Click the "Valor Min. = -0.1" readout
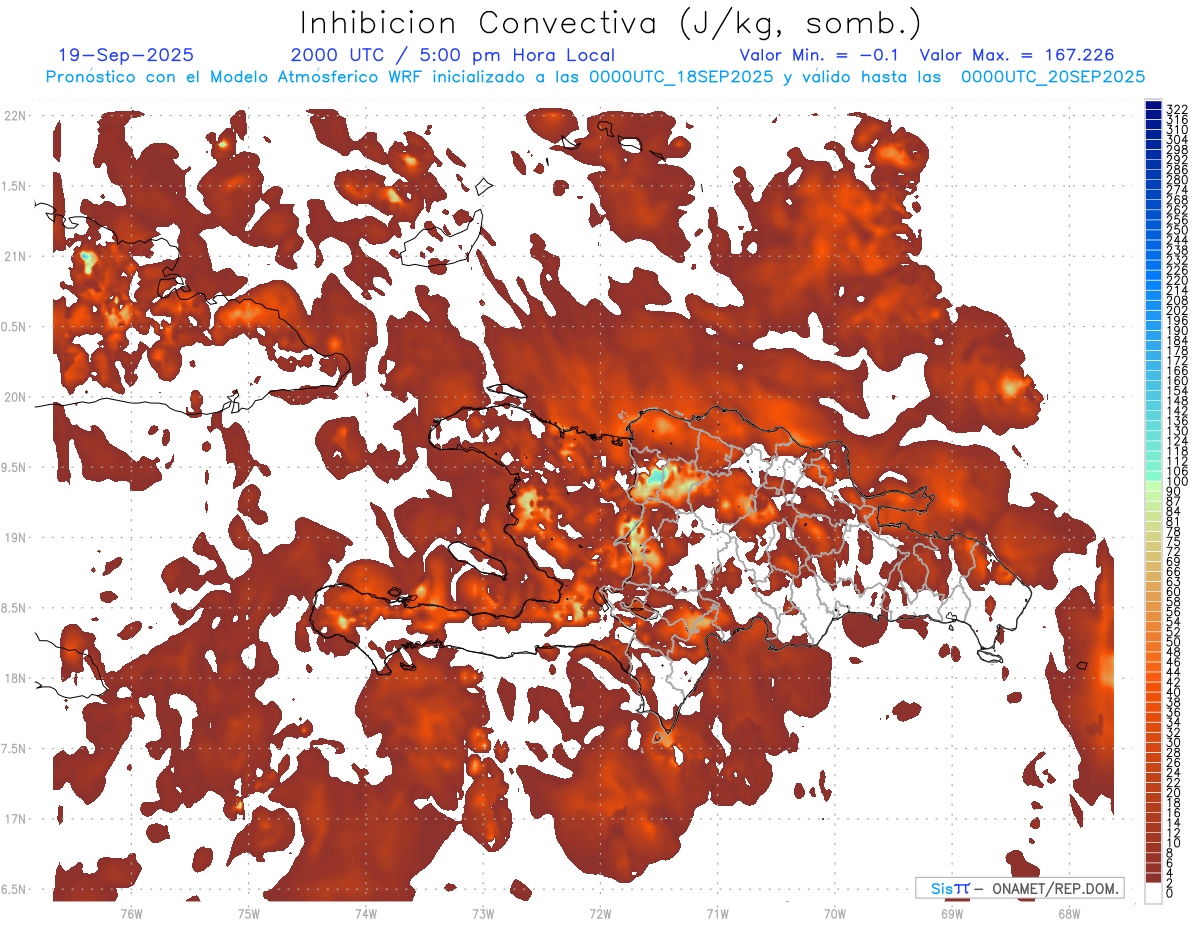The width and height of the screenshot is (1200, 927). point(819,55)
